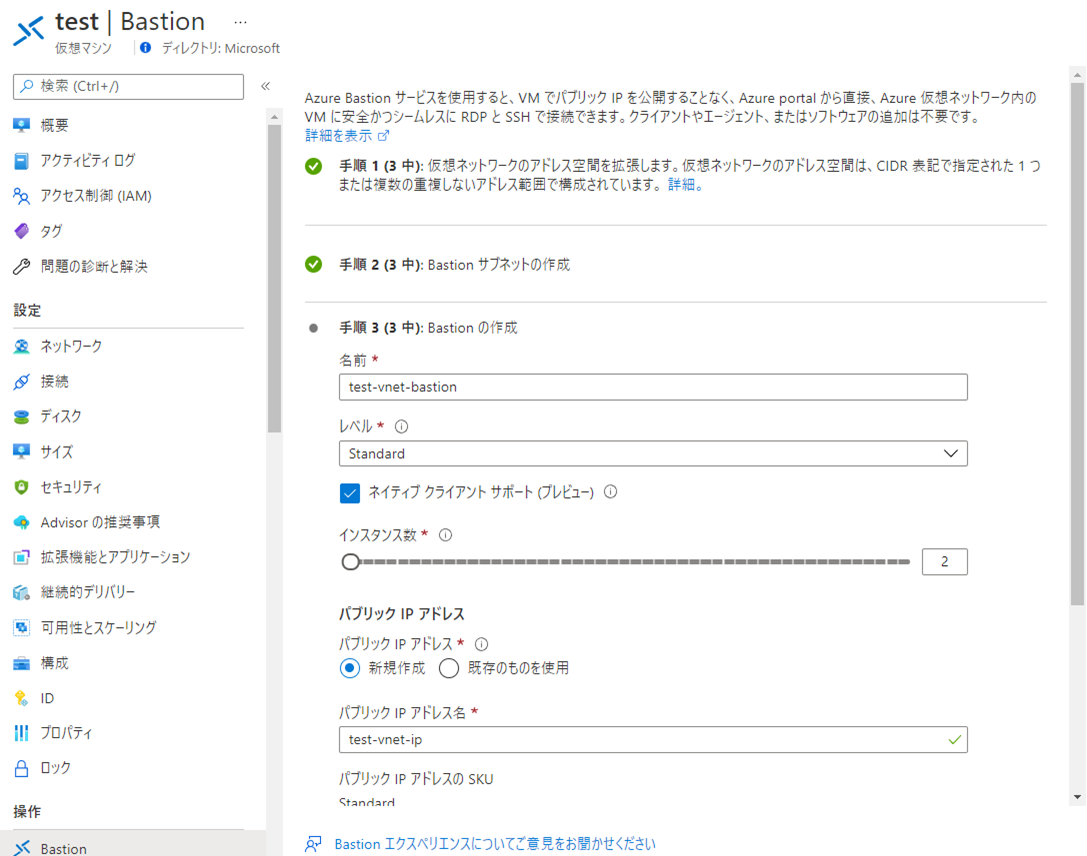Select 既存のものを使用 radio option
The height and width of the screenshot is (856, 1087).
click(x=449, y=668)
